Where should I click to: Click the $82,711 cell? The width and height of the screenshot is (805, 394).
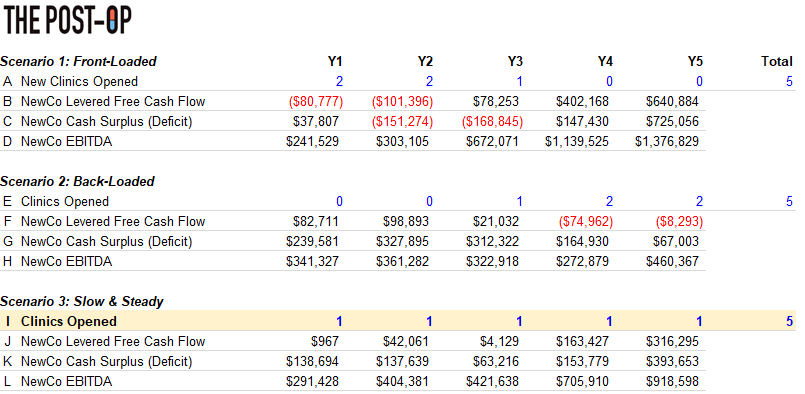point(316,221)
